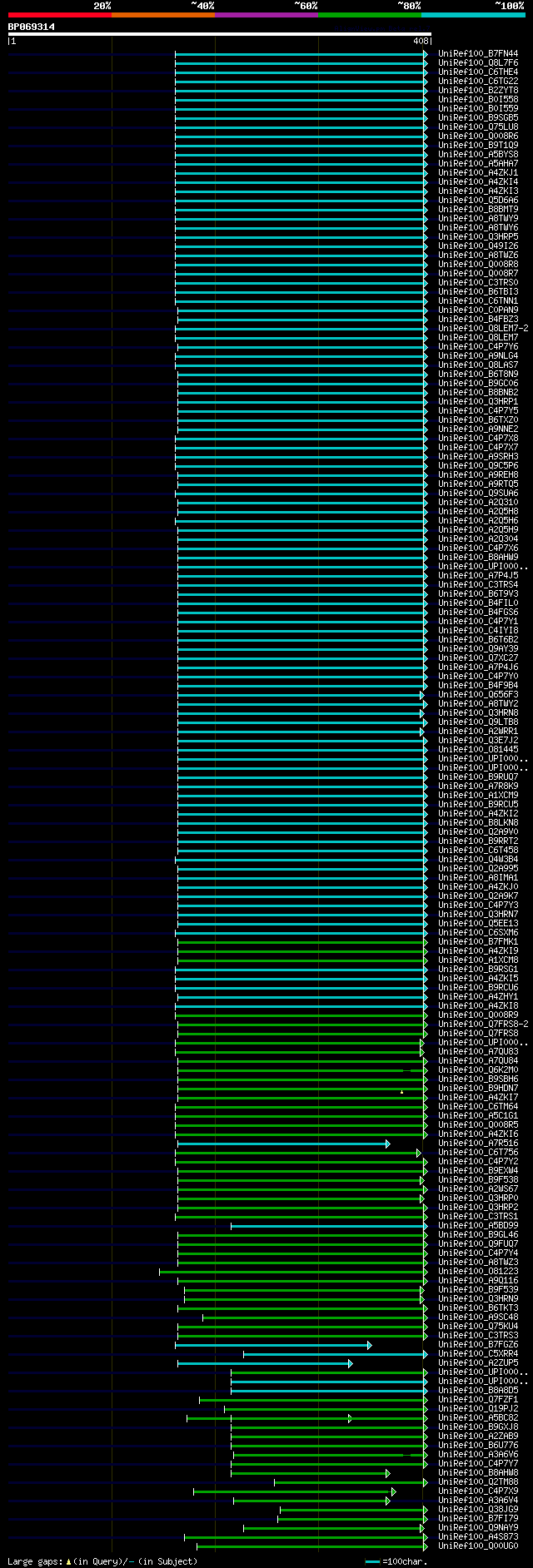The image size is (533, 1568).
Task: Open hit UniRef100_Q8LEM7-2
Action: click(x=483, y=329)
